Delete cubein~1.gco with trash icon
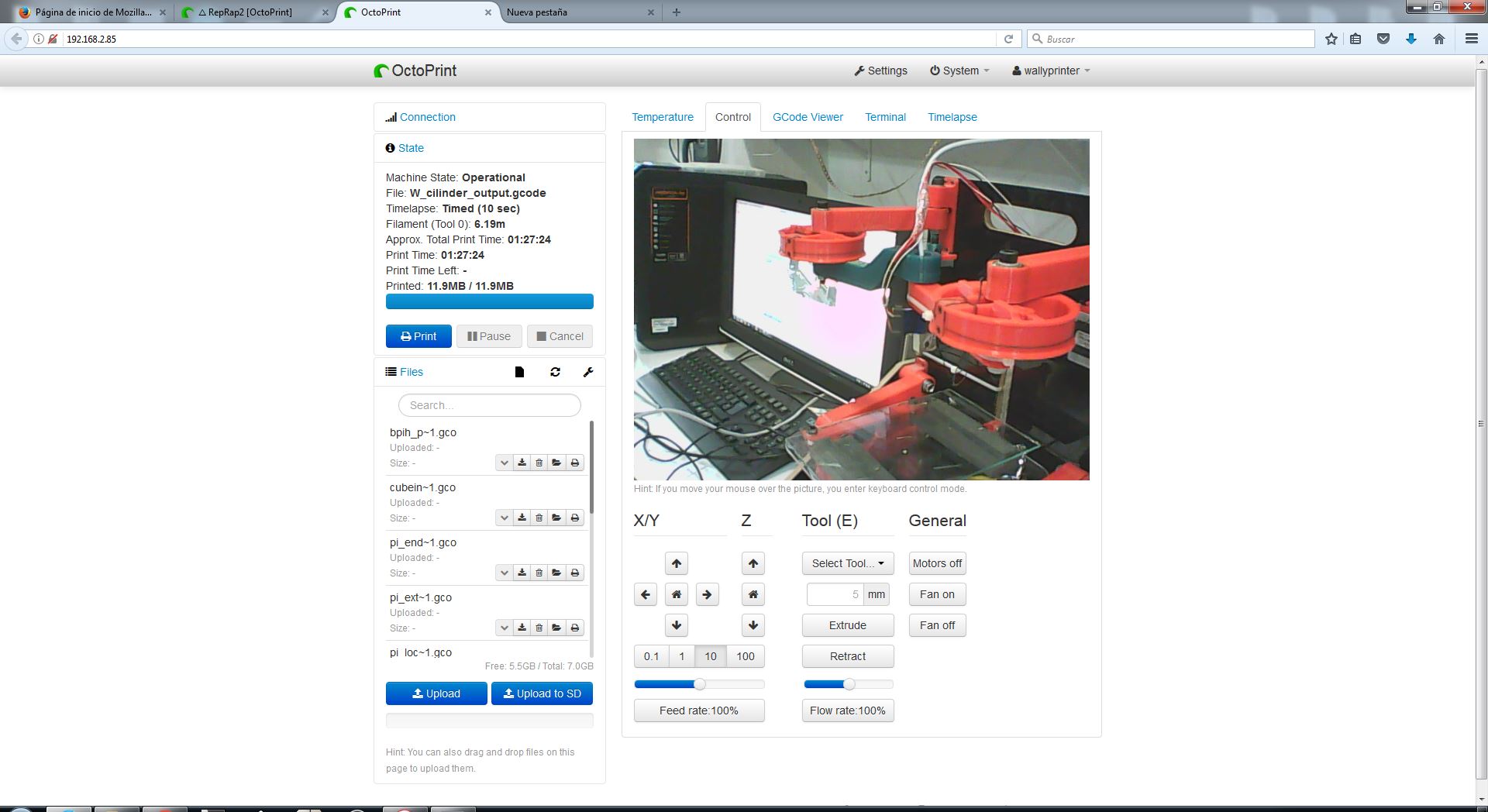The width and height of the screenshot is (1488, 812). click(539, 518)
